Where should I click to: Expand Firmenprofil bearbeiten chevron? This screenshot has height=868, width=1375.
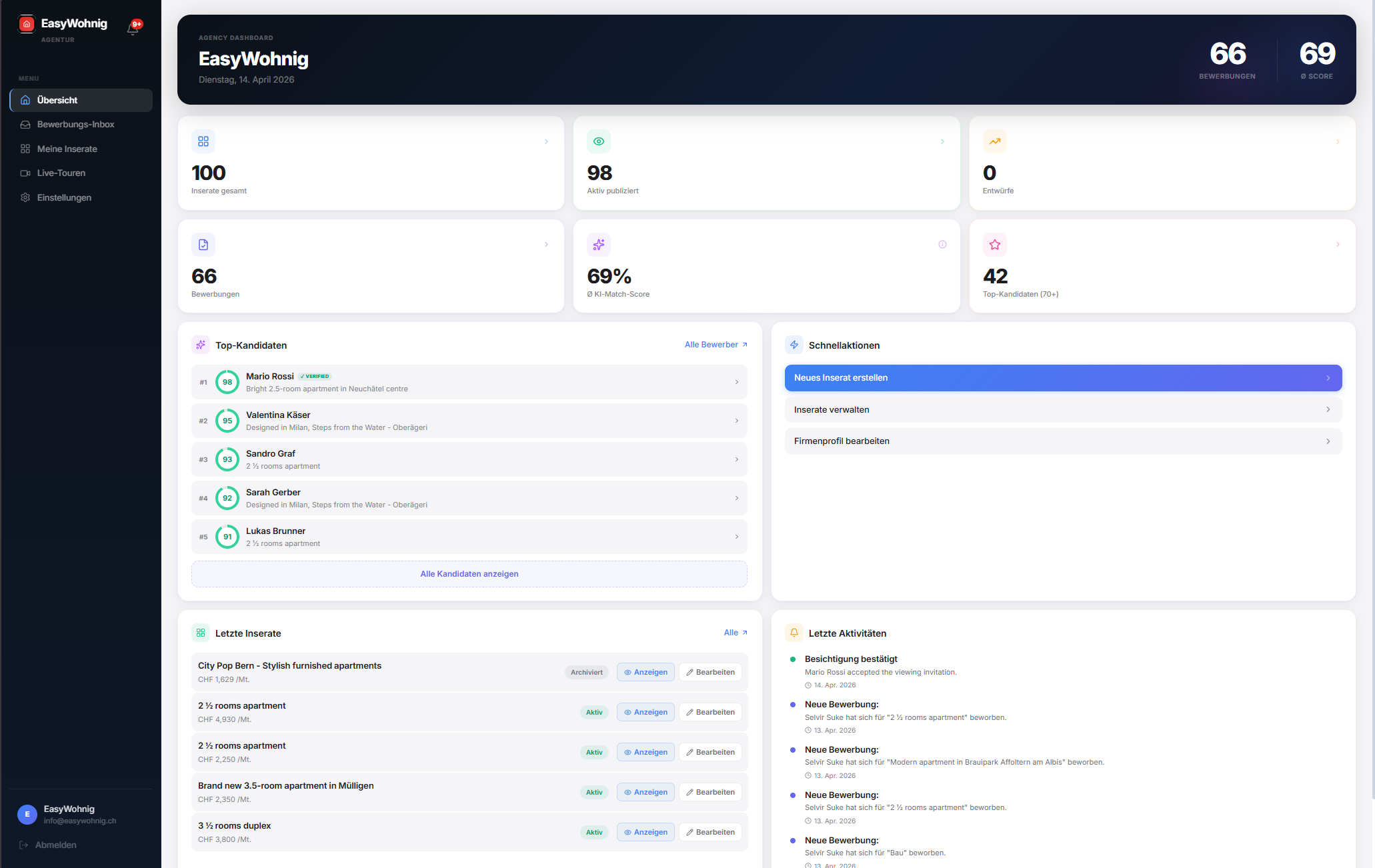(1328, 441)
